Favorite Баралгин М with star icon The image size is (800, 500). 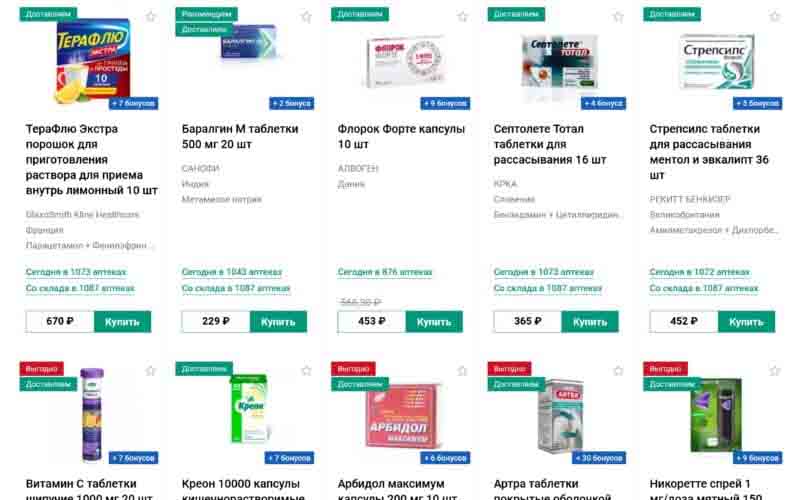[306, 16]
